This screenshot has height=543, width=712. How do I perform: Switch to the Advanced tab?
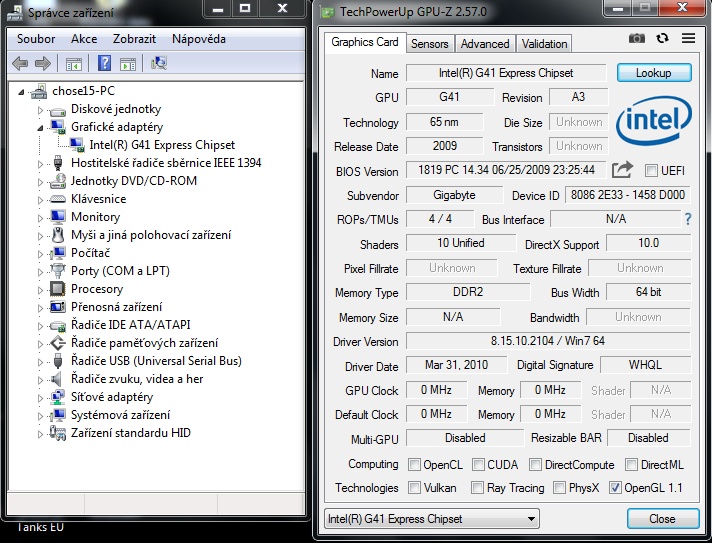485,44
